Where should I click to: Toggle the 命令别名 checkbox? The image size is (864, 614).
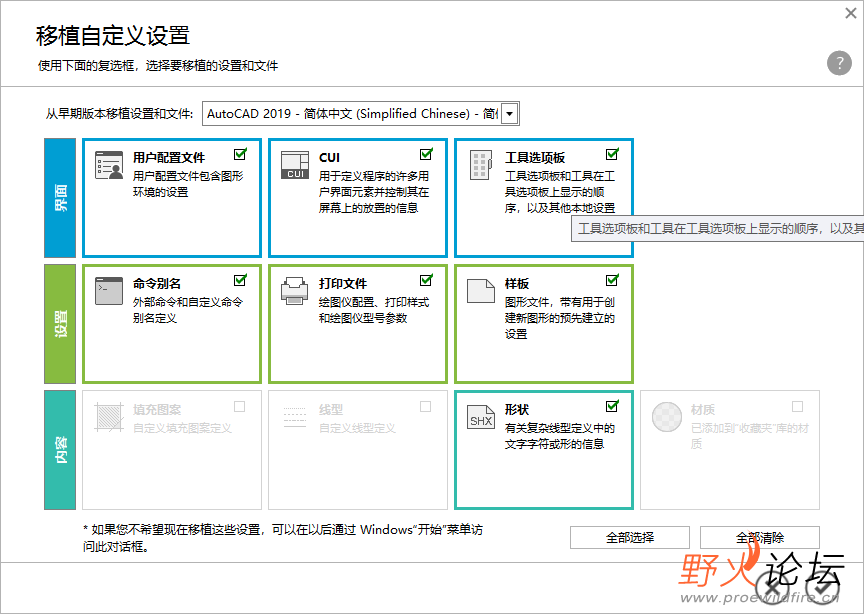tap(240, 281)
